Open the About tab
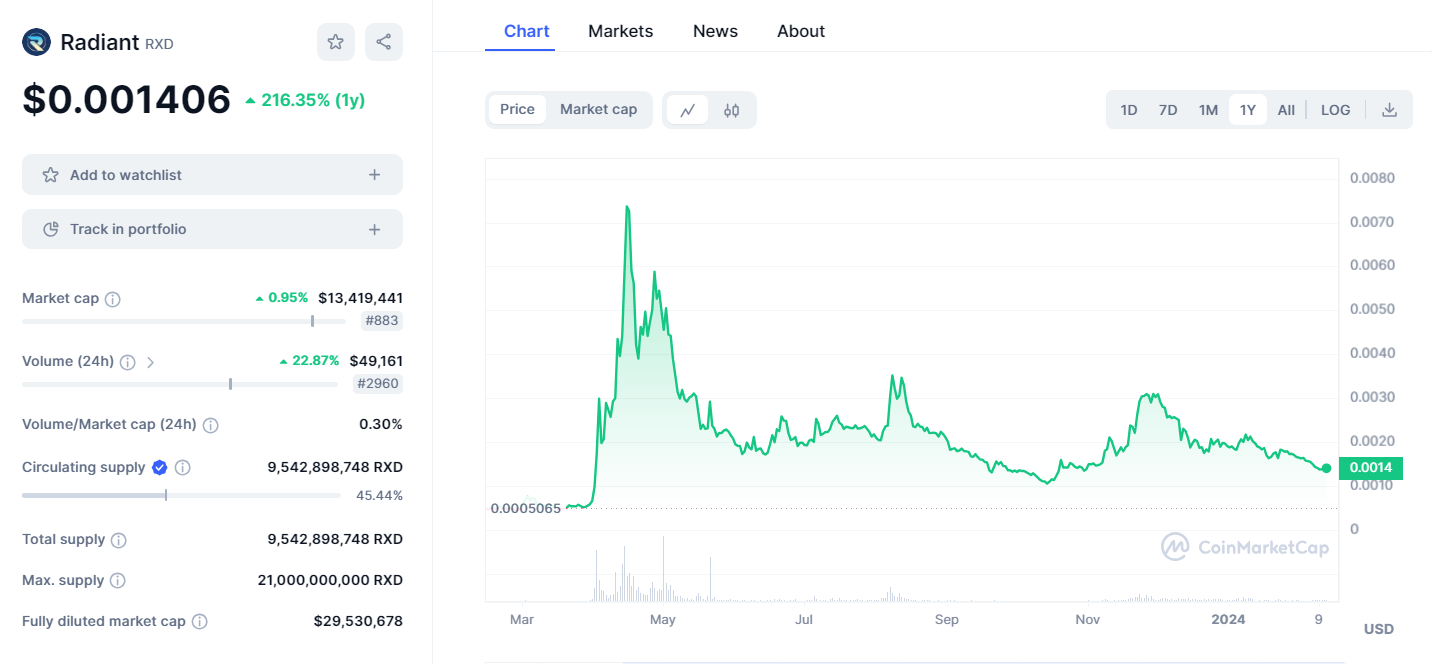Screen dimensions: 1432x664 pos(801,31)
